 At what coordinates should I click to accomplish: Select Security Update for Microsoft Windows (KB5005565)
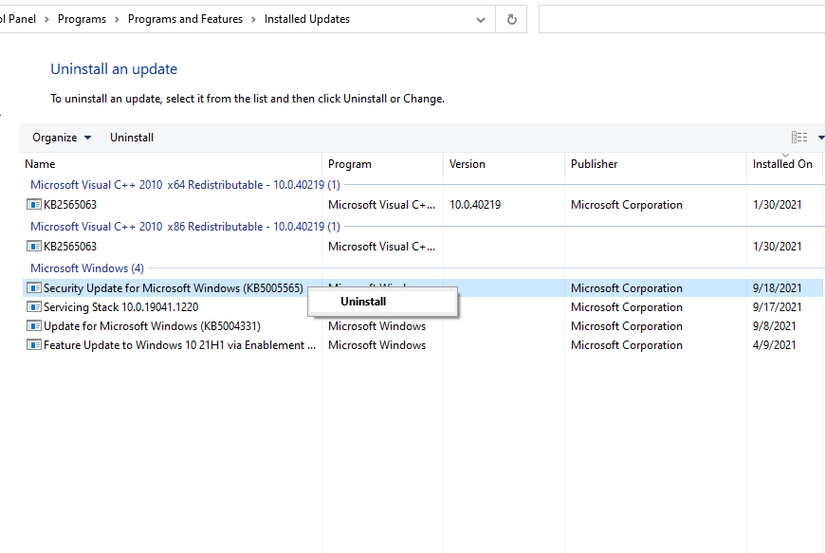click(173, 288)
